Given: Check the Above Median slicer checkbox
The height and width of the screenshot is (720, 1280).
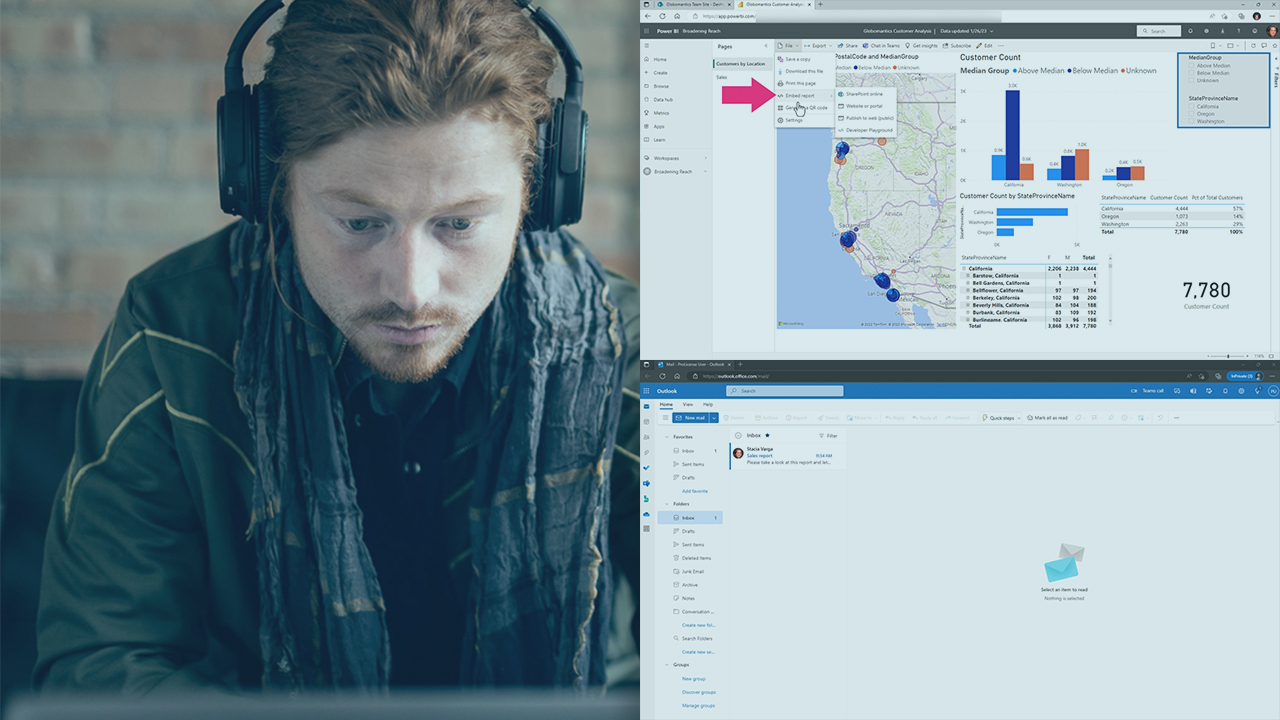Looking at the screenshot, I should pyautogui.click(x=1192, y=66).
